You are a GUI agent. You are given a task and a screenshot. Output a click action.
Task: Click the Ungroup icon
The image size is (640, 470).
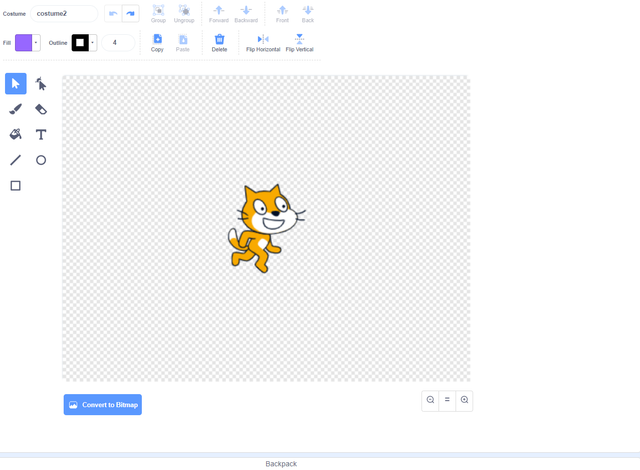[x=184, y=14]
